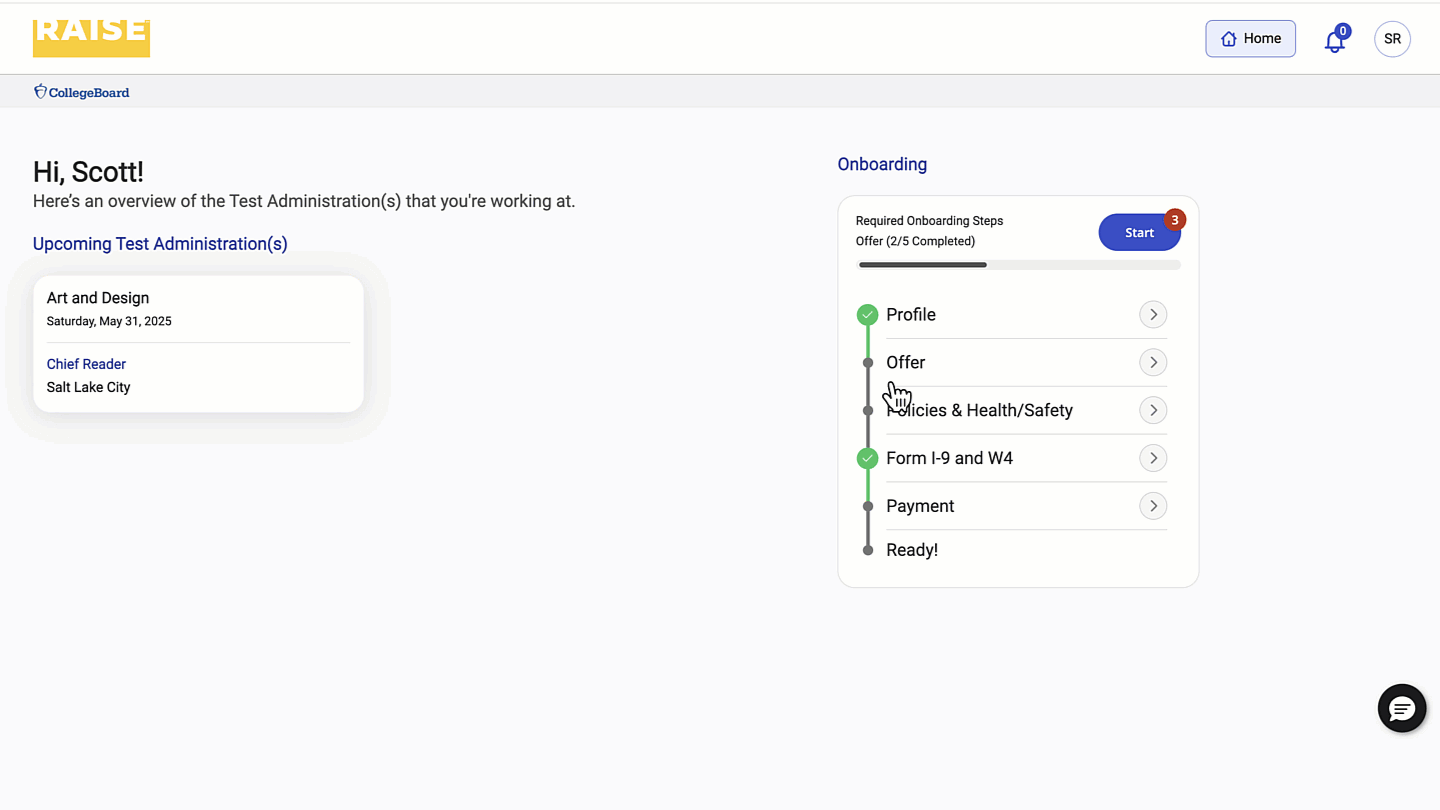Click the onboarding progress bar
Image resolution: width=1440 pixels, height=810 pixels.
click(1018, 265)
